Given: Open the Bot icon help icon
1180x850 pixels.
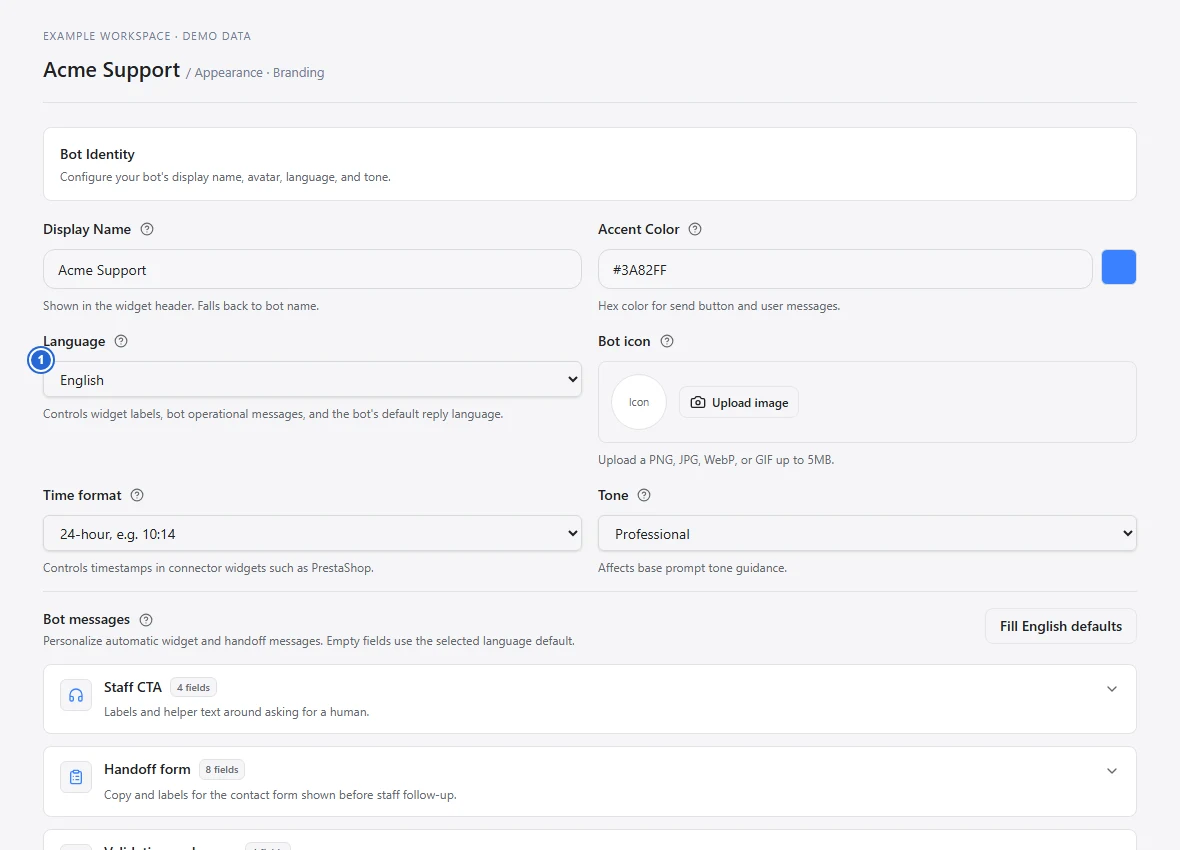Looking at the screenshot, I should [x=667, y=341].
